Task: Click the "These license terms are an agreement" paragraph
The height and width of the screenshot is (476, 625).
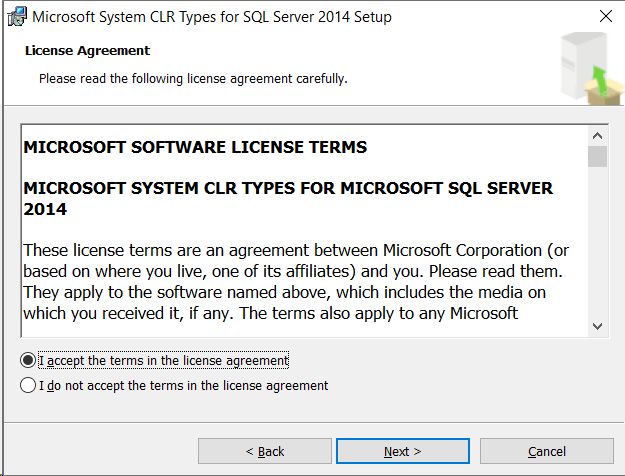Action: tap(296, 282)
